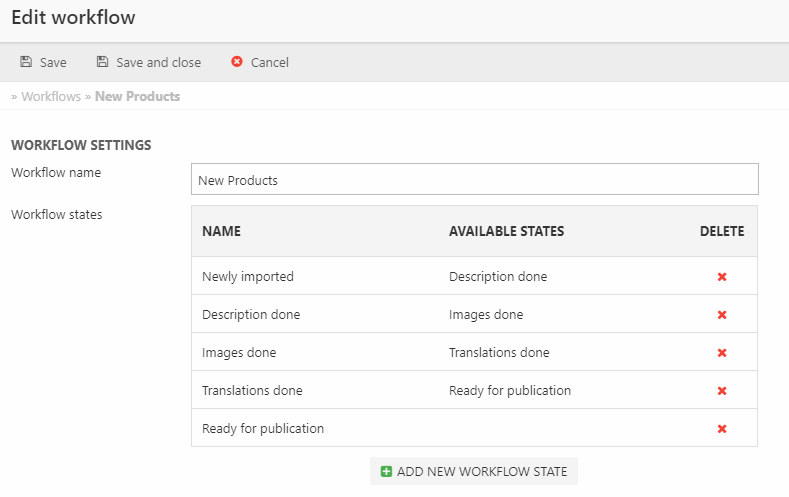This screenshot has width=789, height=497.
Task: Click Translations done in the Name column
Action: [x=252, y=391]
